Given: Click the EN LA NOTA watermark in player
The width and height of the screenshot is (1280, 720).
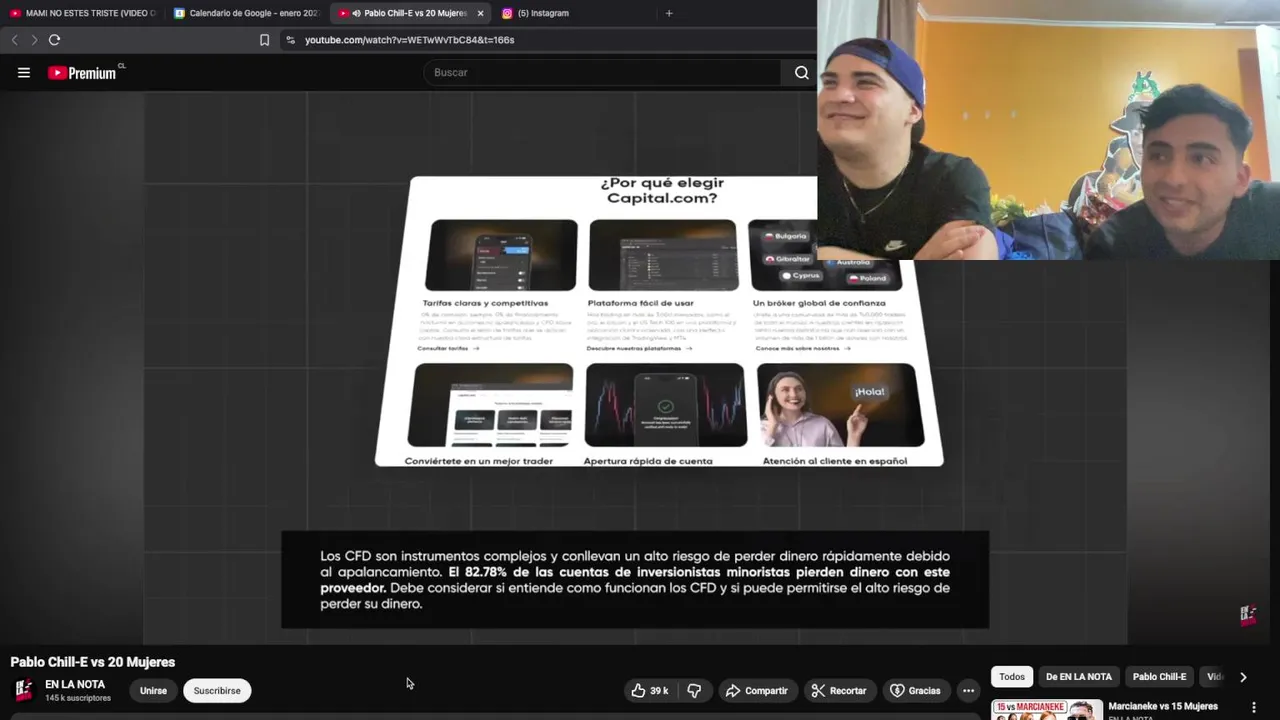Looking at the screenshot, I should (x=1248, y=615).
